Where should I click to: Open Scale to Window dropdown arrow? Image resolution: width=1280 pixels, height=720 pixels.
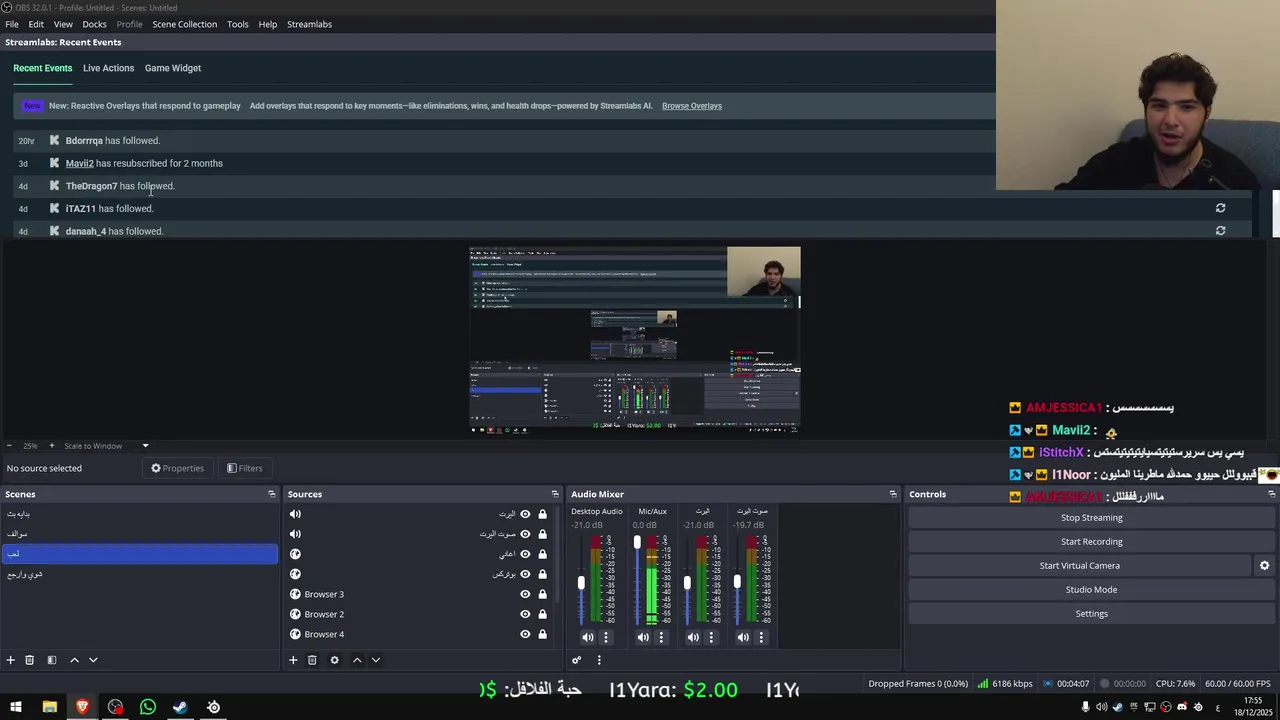[x=145, y=446]
